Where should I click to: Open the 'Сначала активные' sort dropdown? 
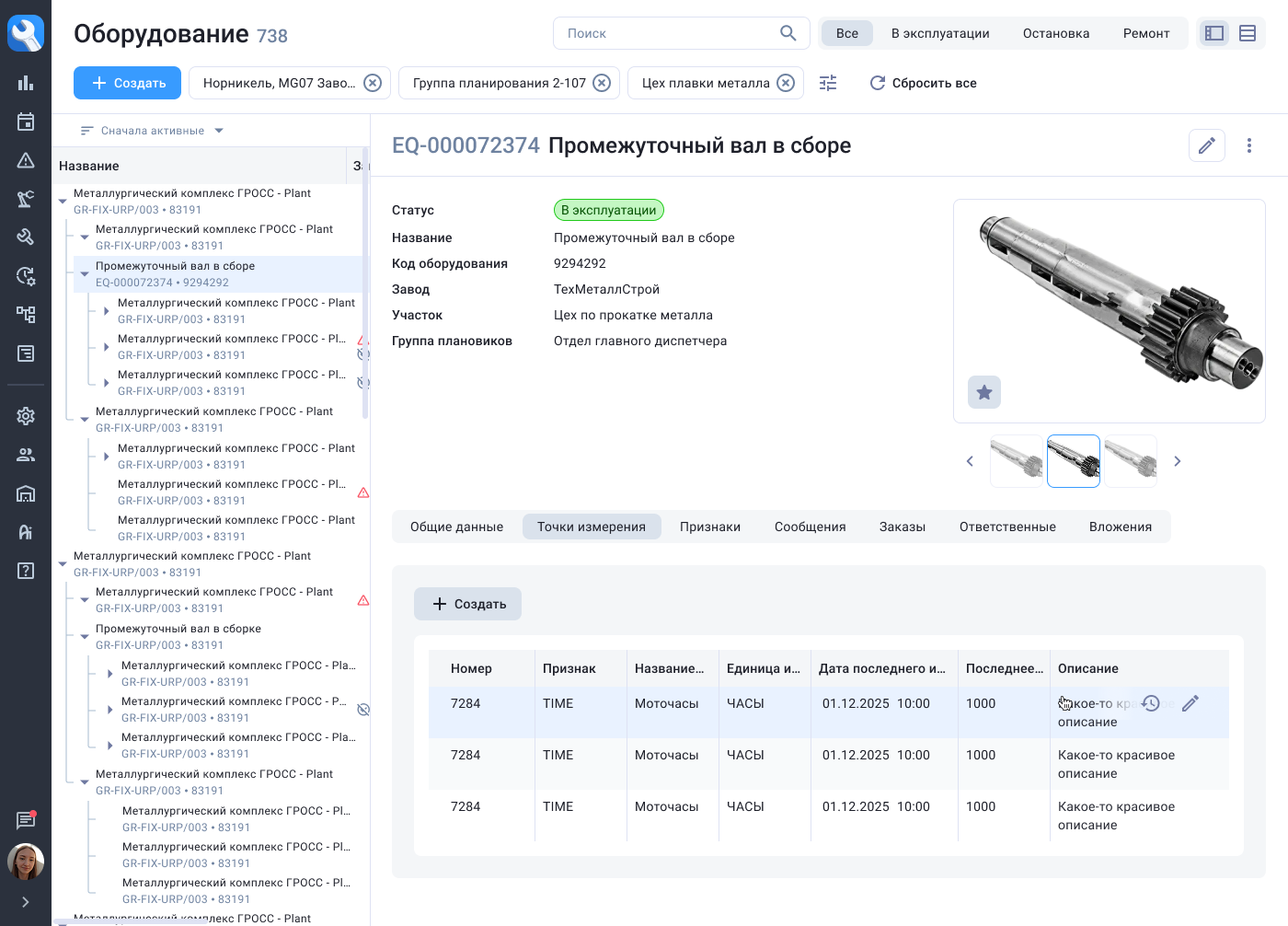[x=152, y=131]
